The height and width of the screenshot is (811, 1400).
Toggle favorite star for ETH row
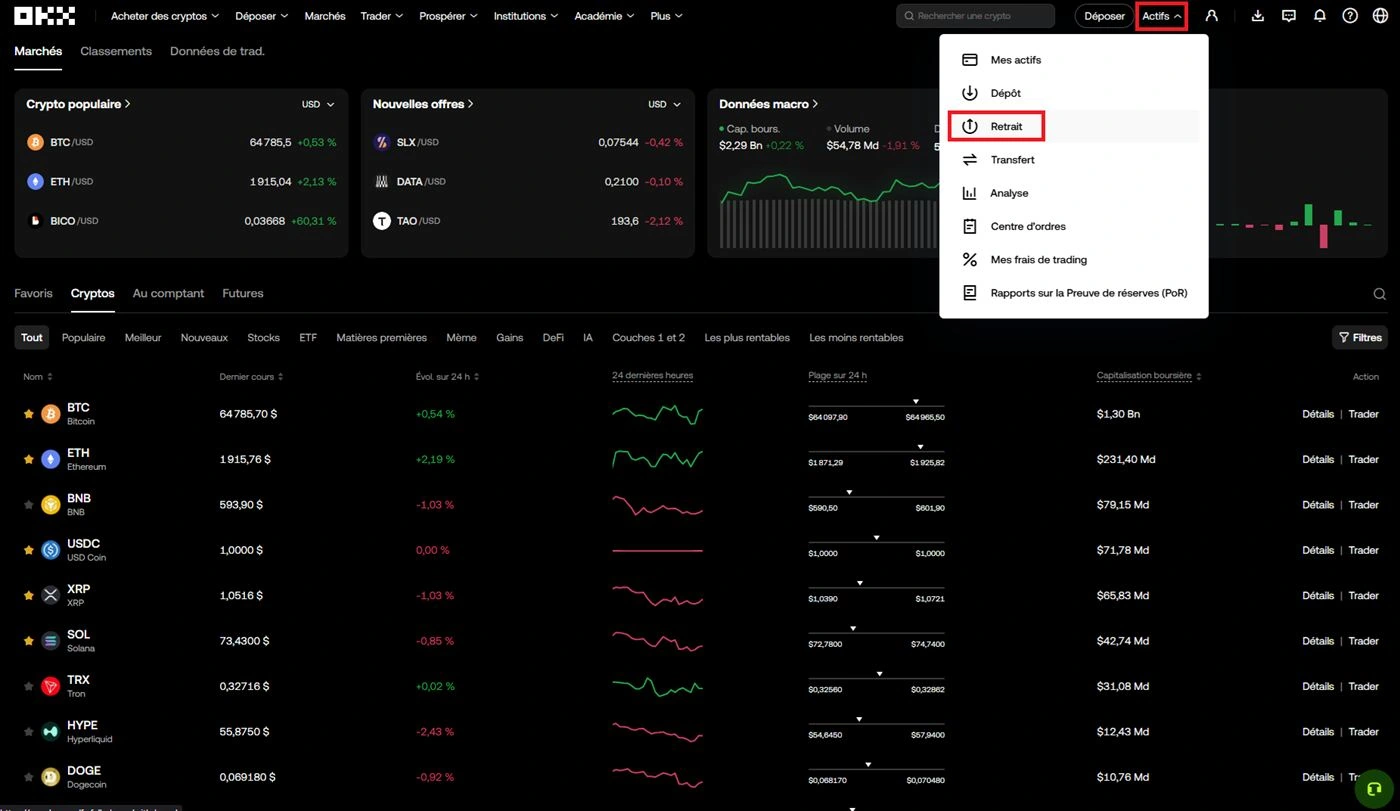pyautogui.click(x=28, y=459)
